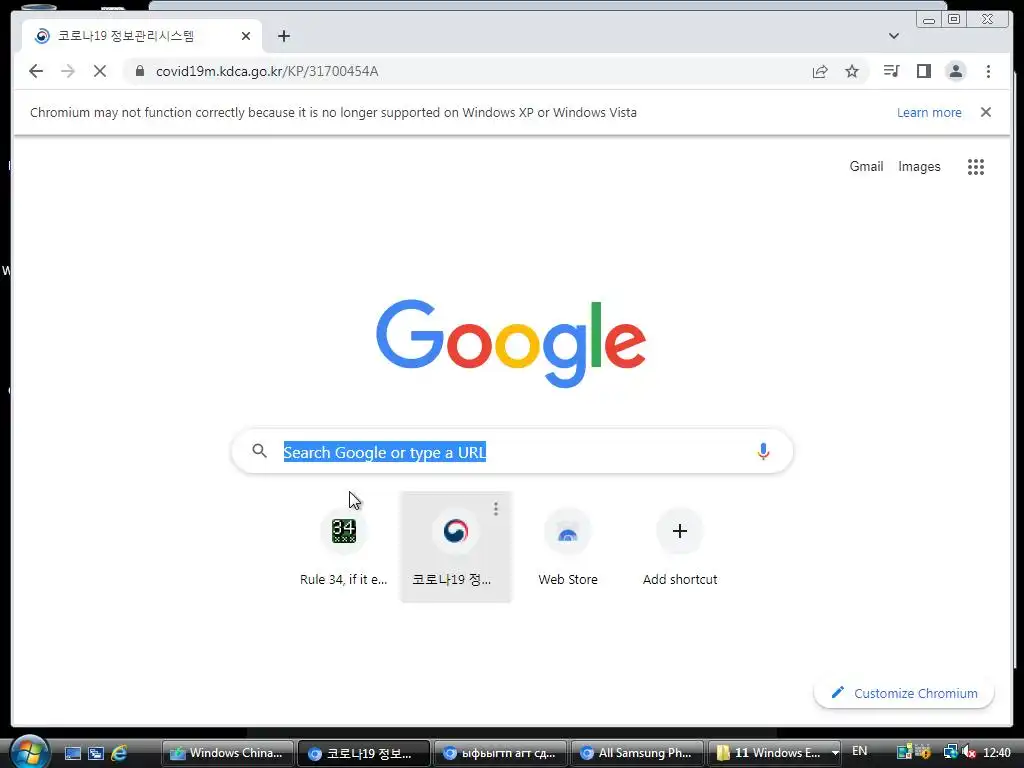Screen dimensions: 1024x768
Task: Stop loading the page
Action: coord(100,71)
